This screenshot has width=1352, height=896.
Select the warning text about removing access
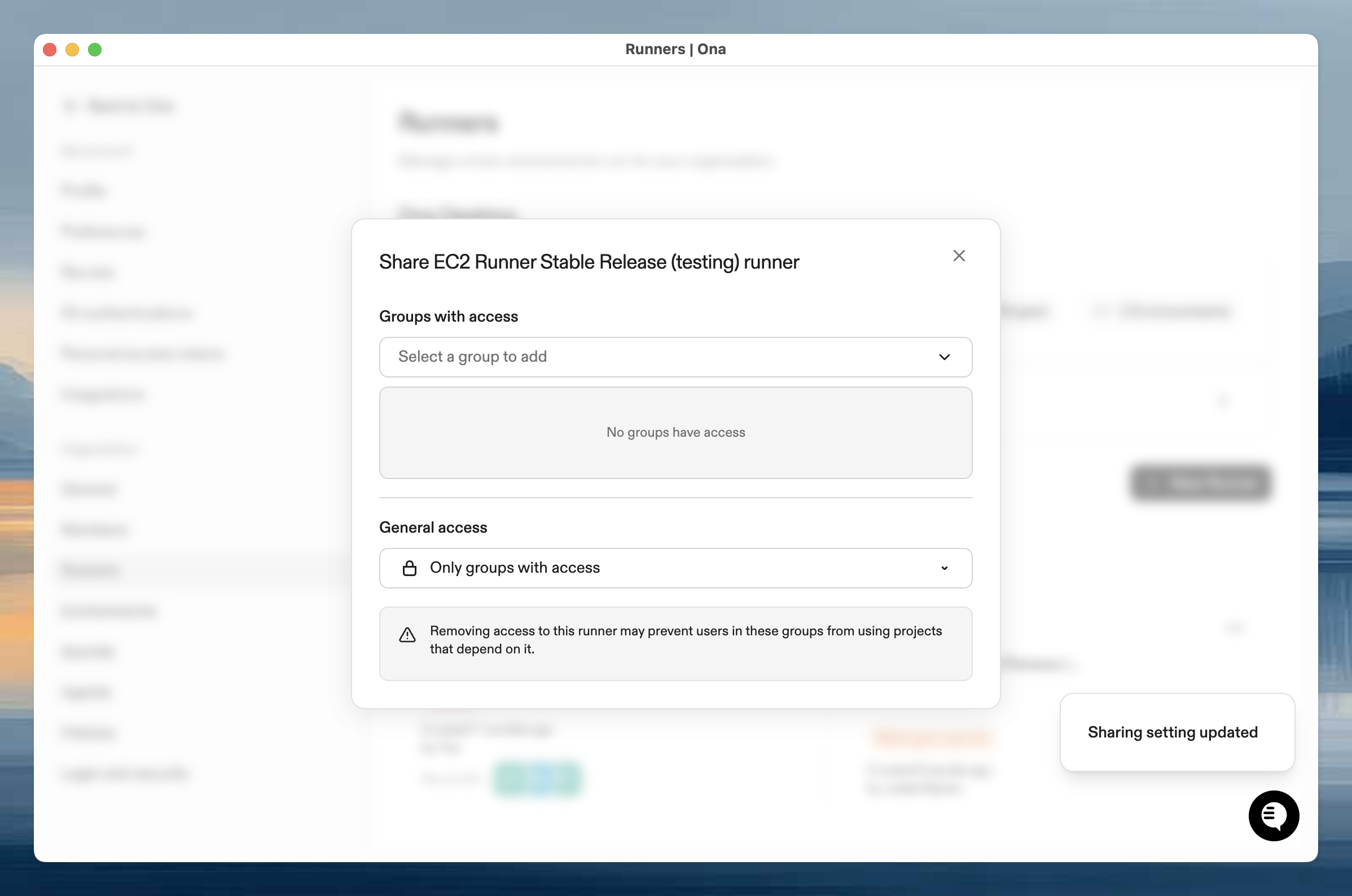(685, 639)
